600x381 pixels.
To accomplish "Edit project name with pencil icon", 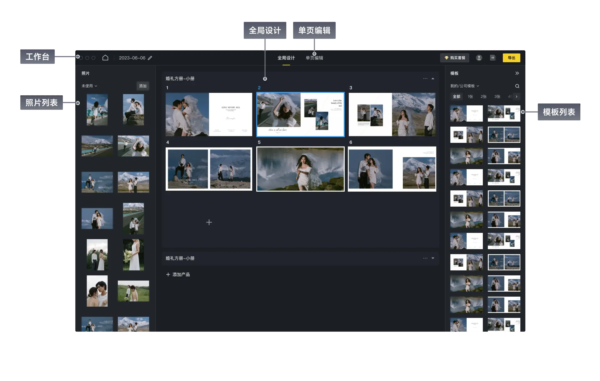I will click(150, 58).
